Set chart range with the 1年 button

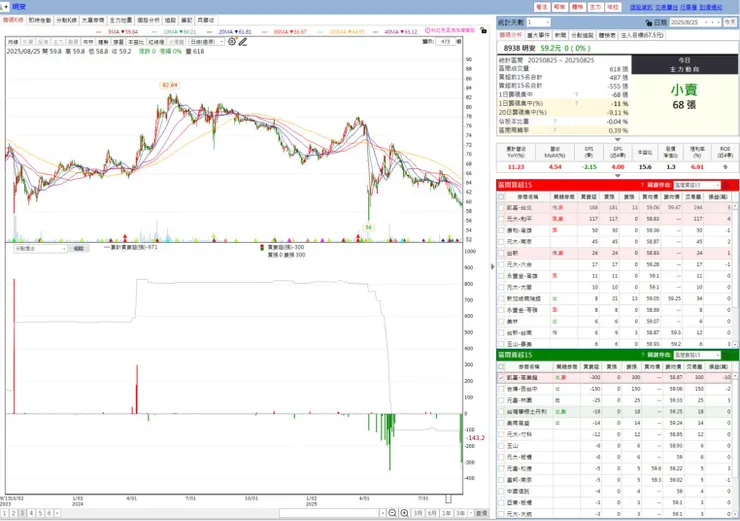click(x=446, y=513)
